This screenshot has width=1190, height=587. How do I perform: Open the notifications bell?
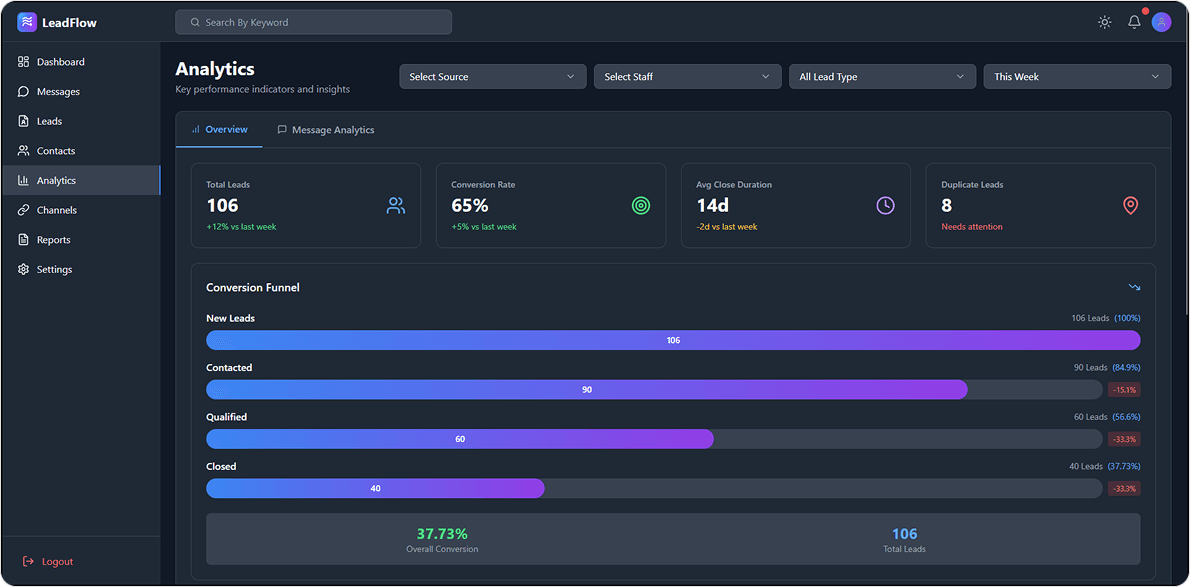tap(1134, 22)
